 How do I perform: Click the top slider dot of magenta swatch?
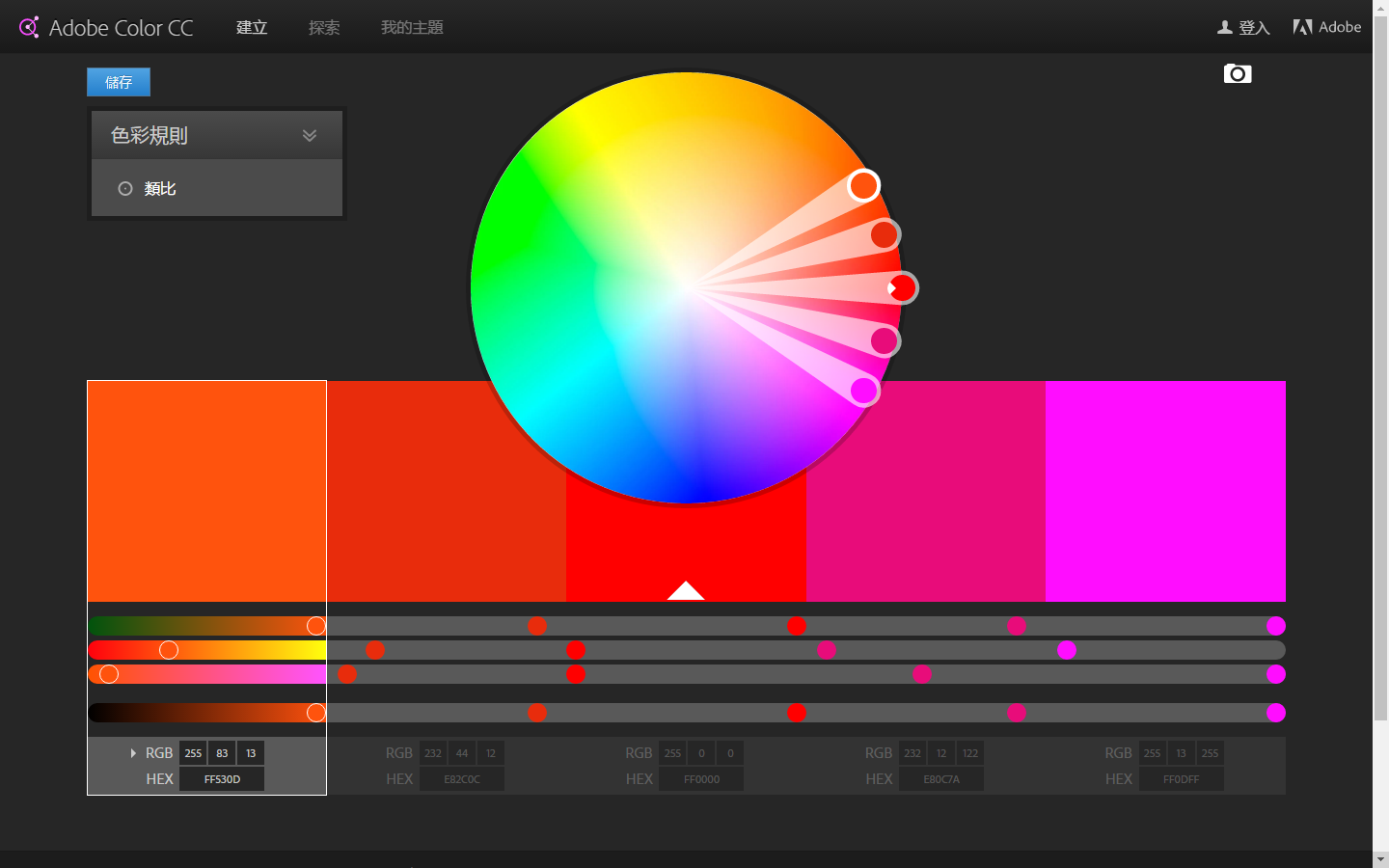coord(1276,626)
